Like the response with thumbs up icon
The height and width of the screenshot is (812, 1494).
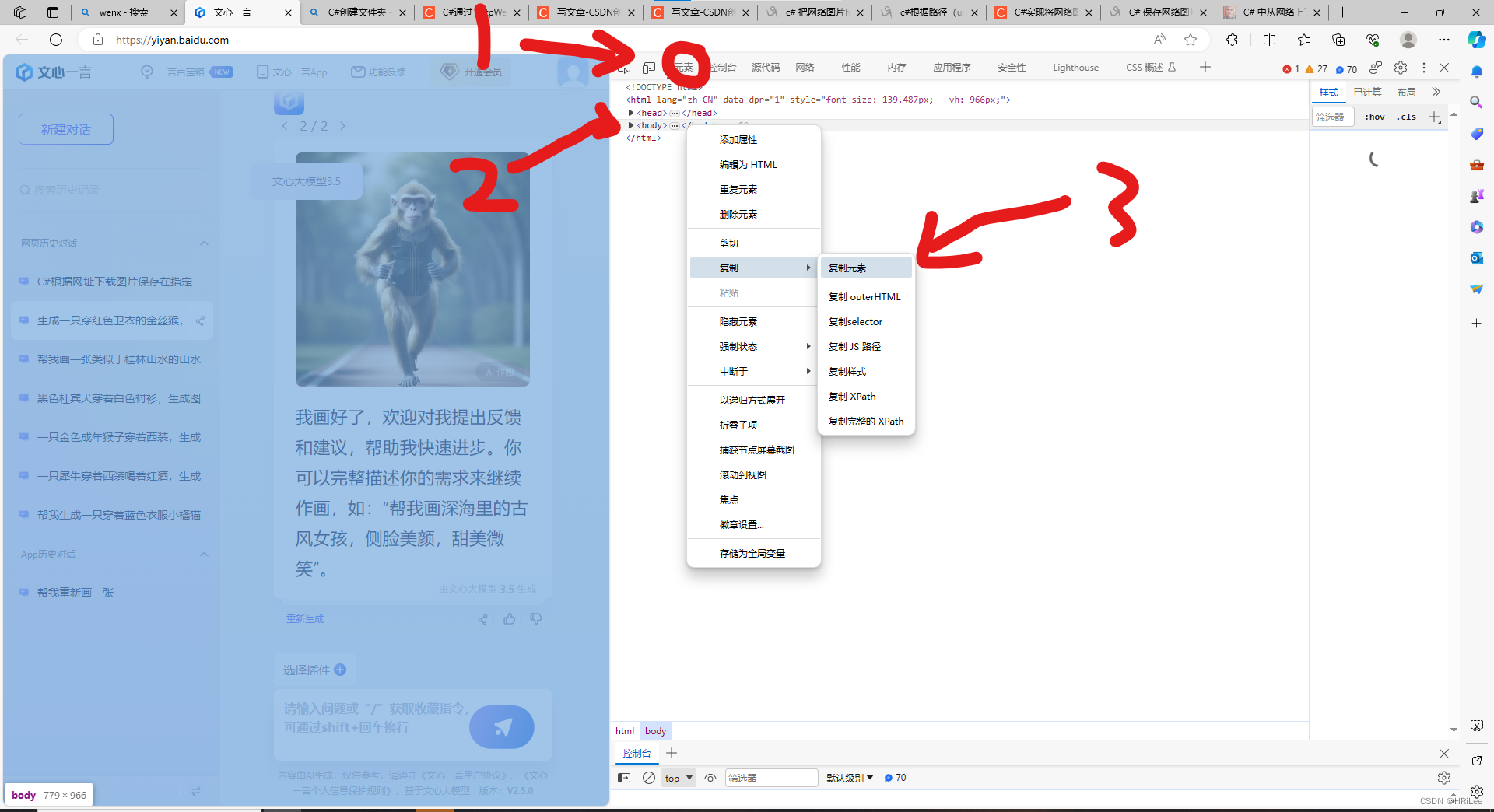(510, 619)
